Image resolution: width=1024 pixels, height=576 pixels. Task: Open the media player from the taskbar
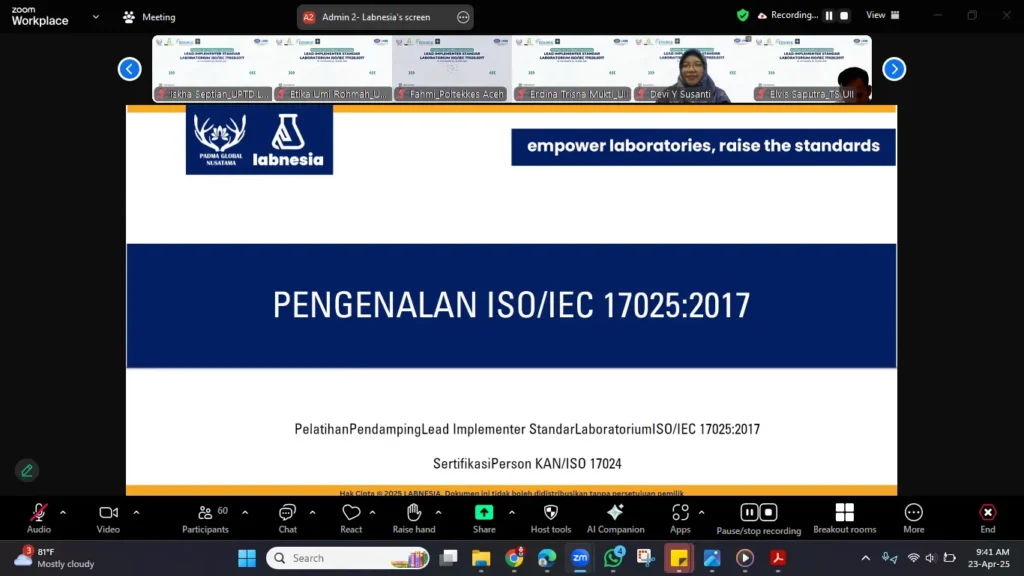coord(745,558)
